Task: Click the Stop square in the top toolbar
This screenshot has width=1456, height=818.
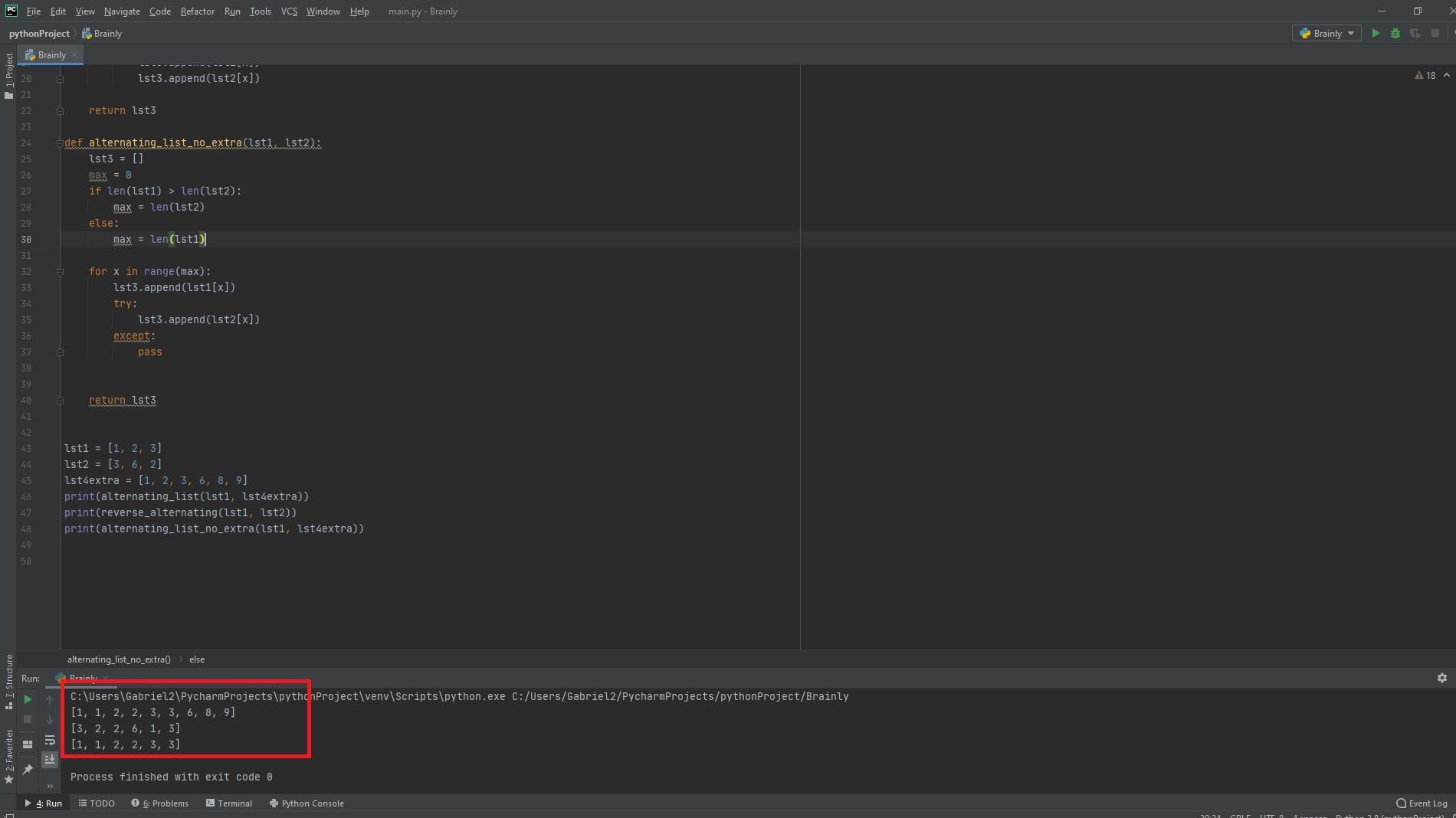Action: (x=1435, y=34)
